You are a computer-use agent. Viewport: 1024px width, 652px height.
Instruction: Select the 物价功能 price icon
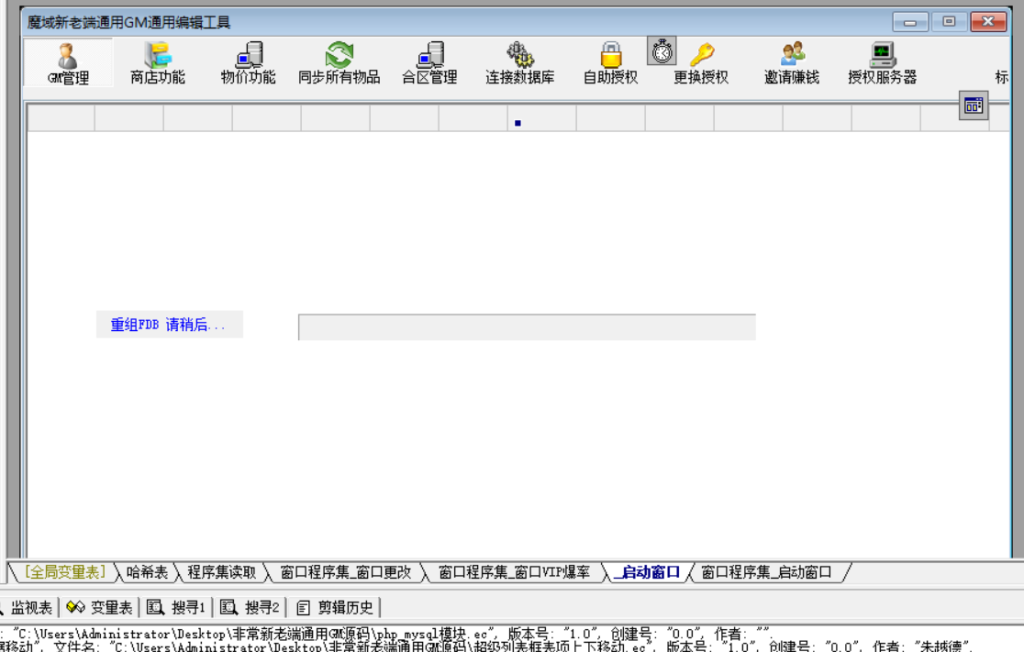[248, 63]
